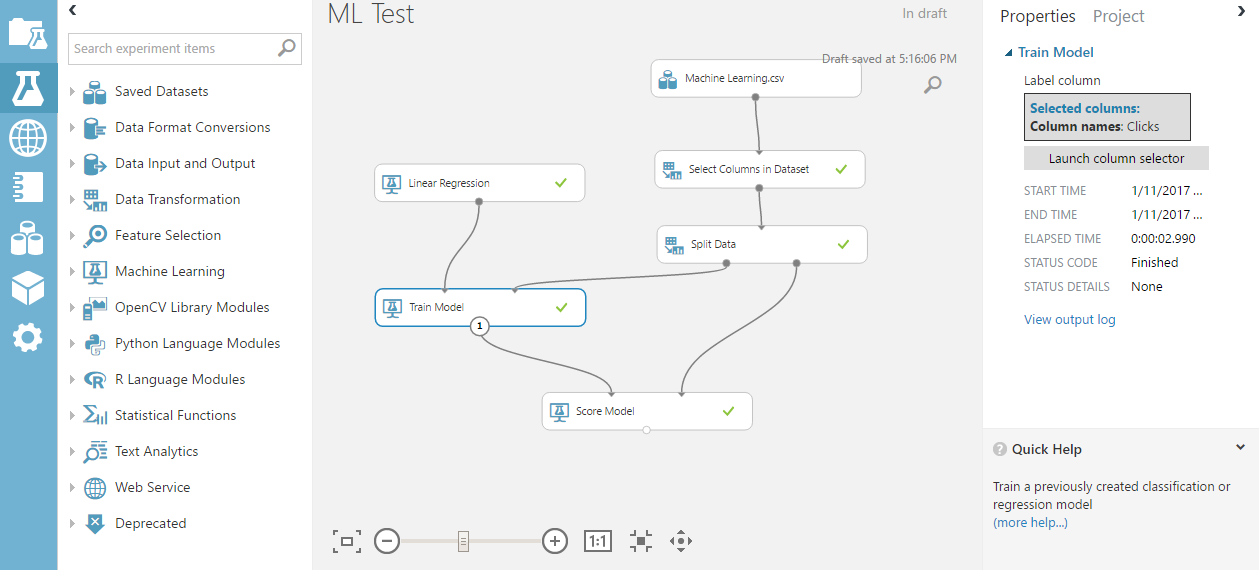Click Data Transformation category icon
Screen dimensions: 1259x570
pyautogui.click(x=95, y=200)
